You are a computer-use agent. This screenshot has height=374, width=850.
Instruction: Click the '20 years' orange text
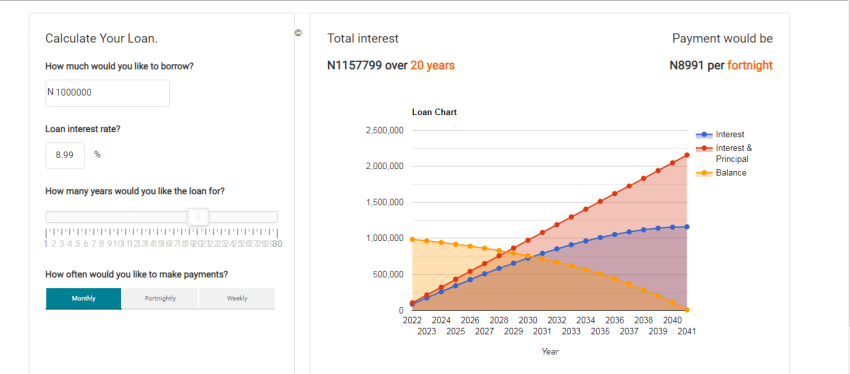click(x=433, y=66)
